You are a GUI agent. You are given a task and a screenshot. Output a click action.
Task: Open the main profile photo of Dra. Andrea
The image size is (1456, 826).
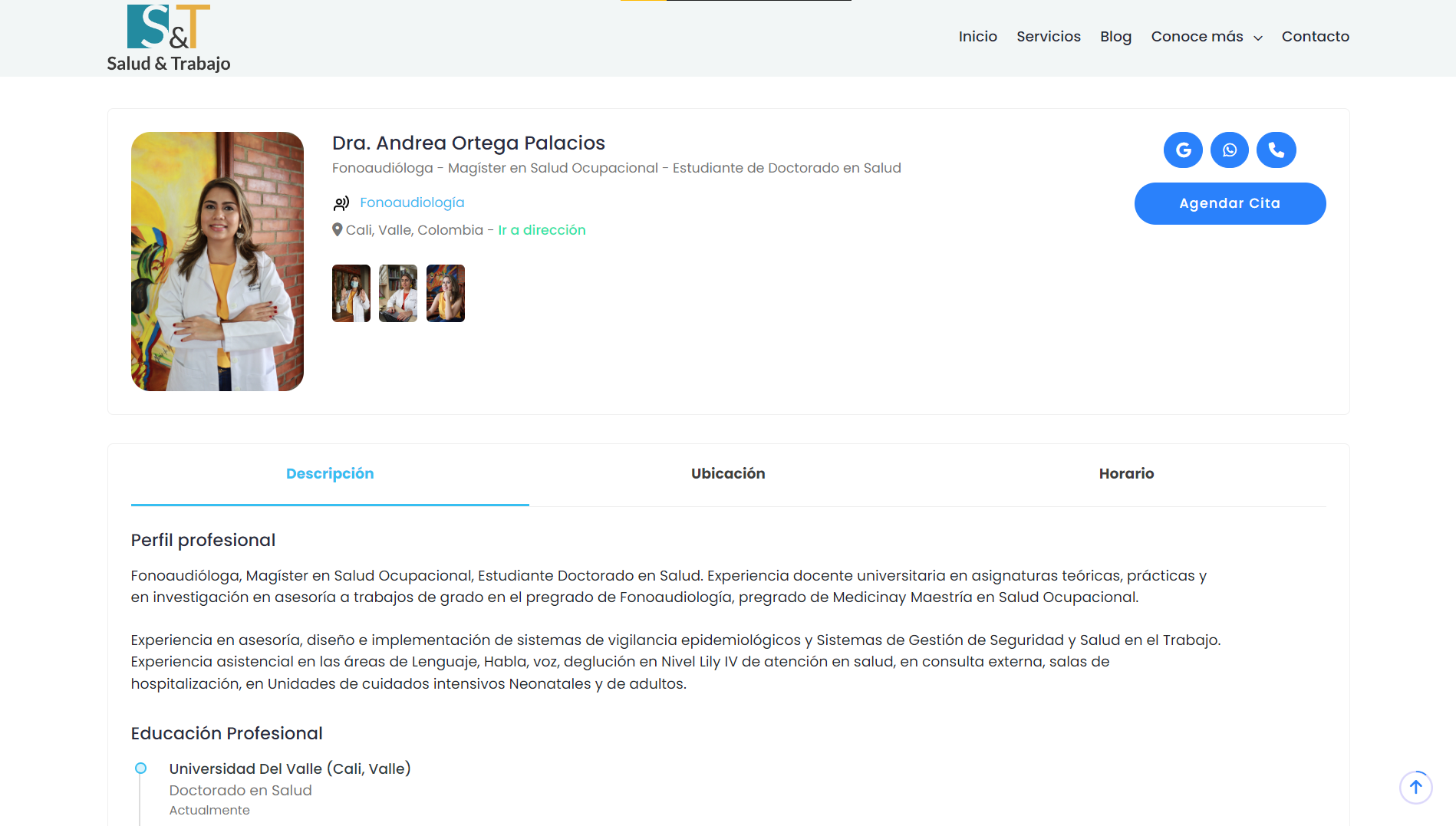tap(217, 262)
